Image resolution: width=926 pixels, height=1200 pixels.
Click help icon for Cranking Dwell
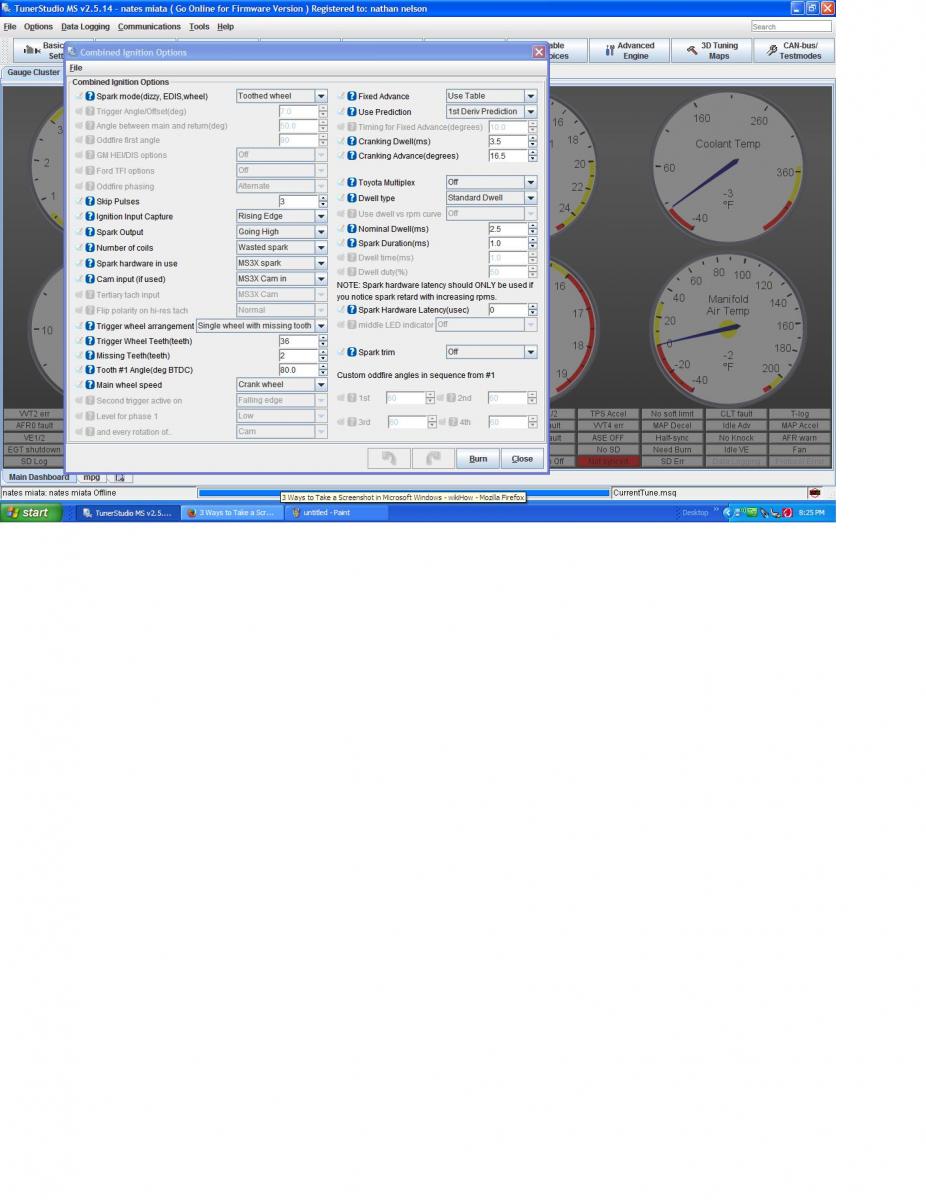click(352, 141)
